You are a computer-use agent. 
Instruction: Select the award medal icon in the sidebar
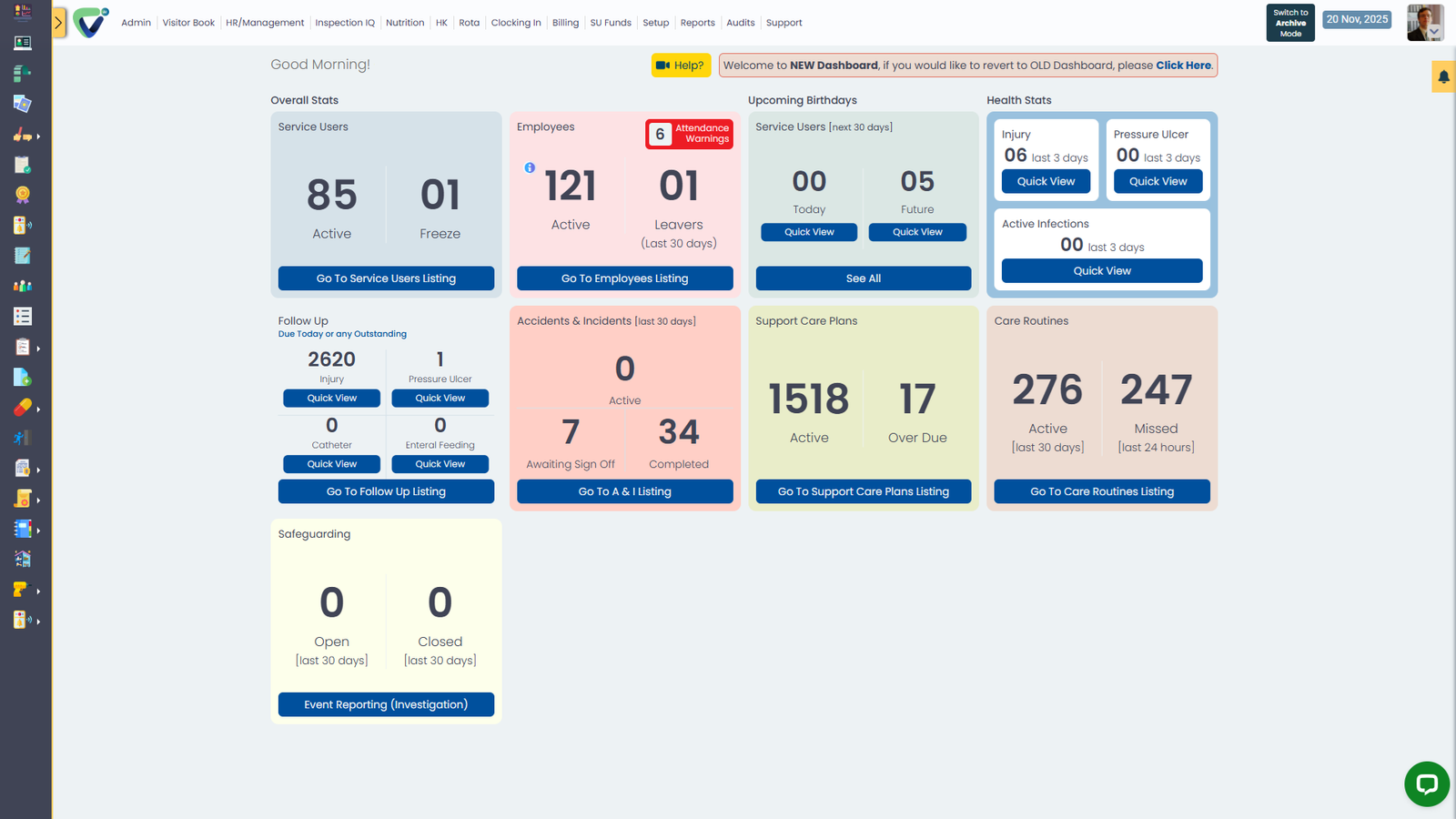coord(22,194)
